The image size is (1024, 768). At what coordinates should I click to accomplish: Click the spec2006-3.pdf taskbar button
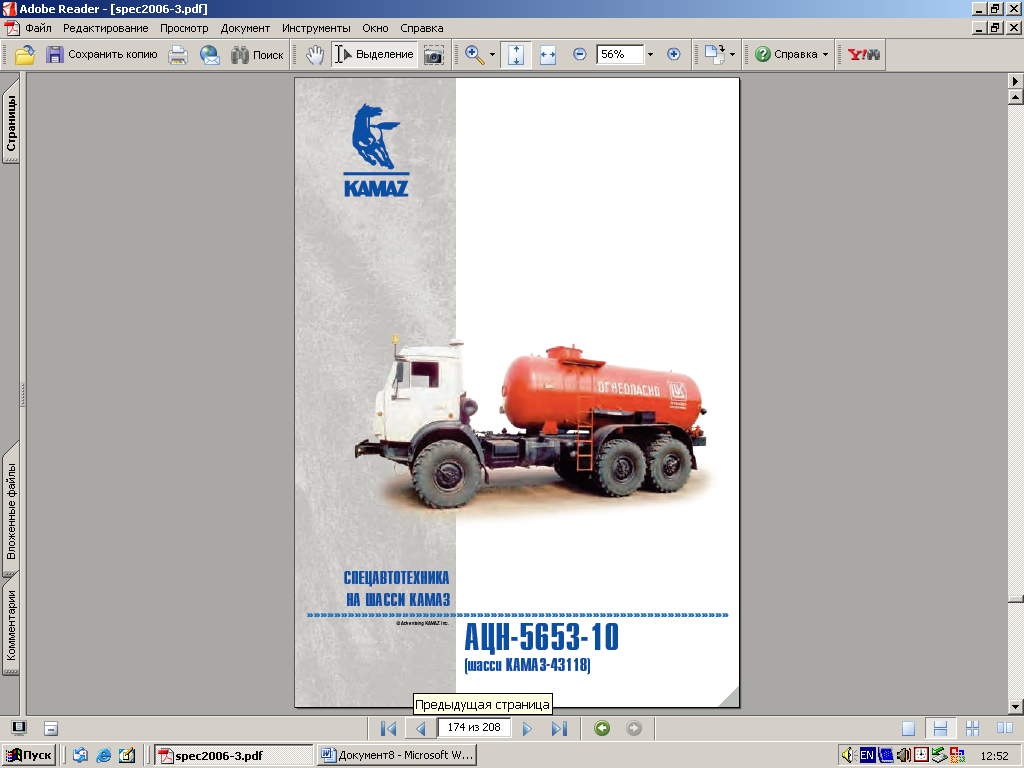pos(233,756)
